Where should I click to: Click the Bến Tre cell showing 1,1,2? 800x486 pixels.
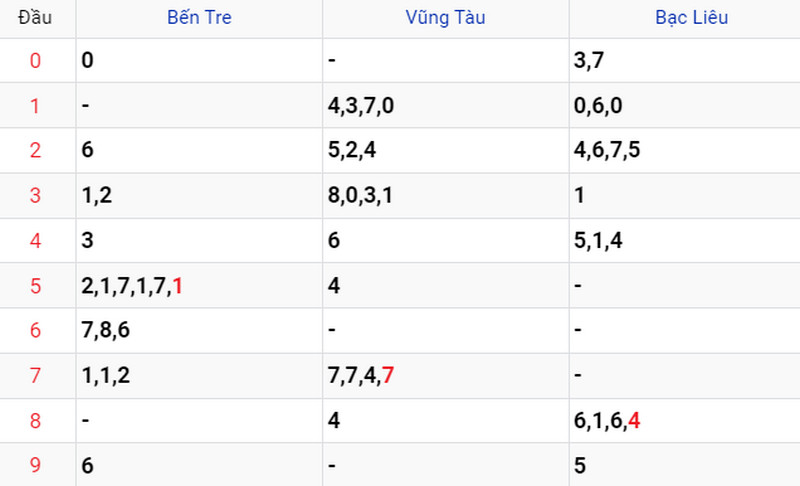point(199,376)
